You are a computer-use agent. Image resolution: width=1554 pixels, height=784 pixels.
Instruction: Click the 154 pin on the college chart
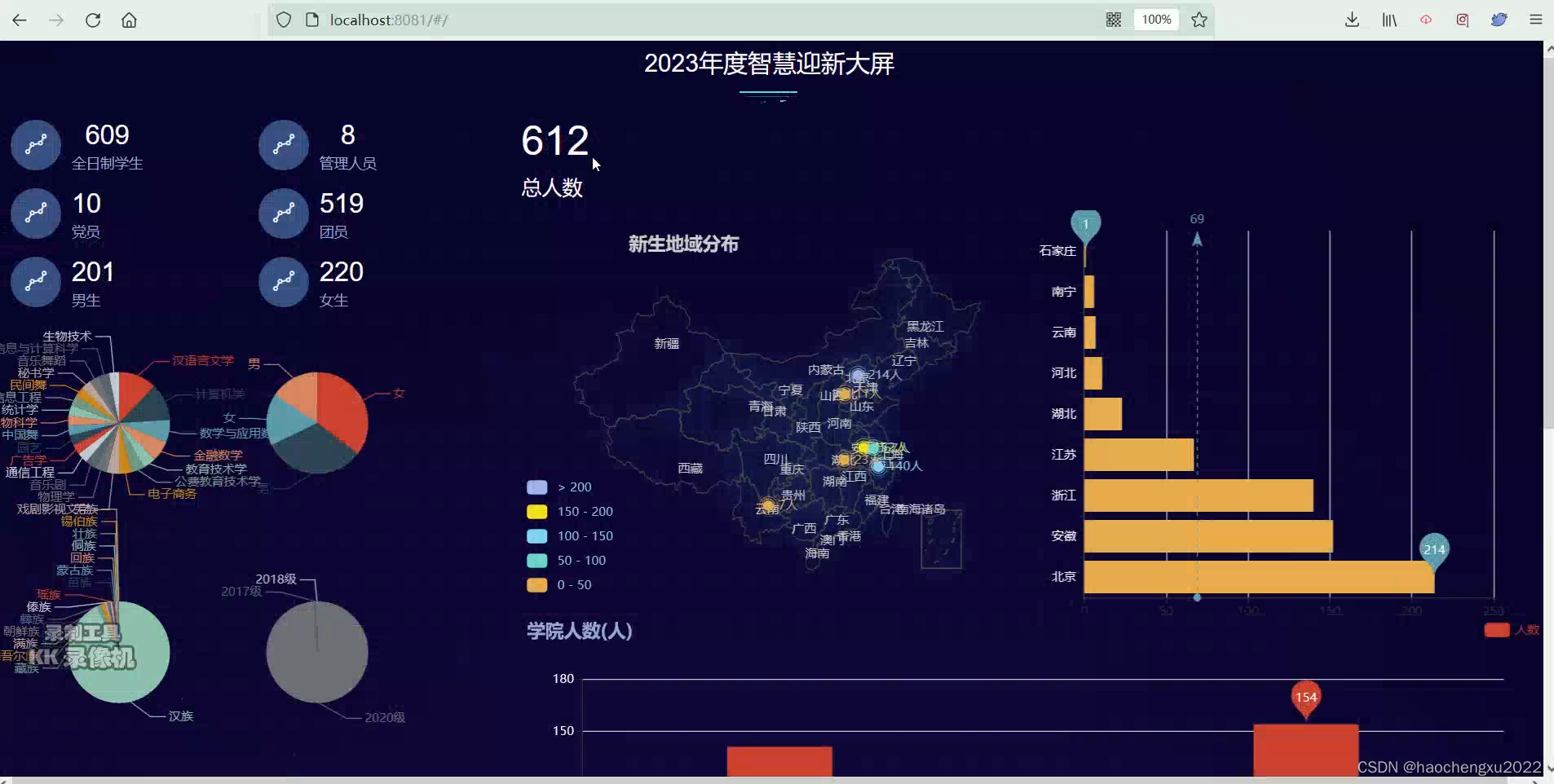pos(1306,698)
